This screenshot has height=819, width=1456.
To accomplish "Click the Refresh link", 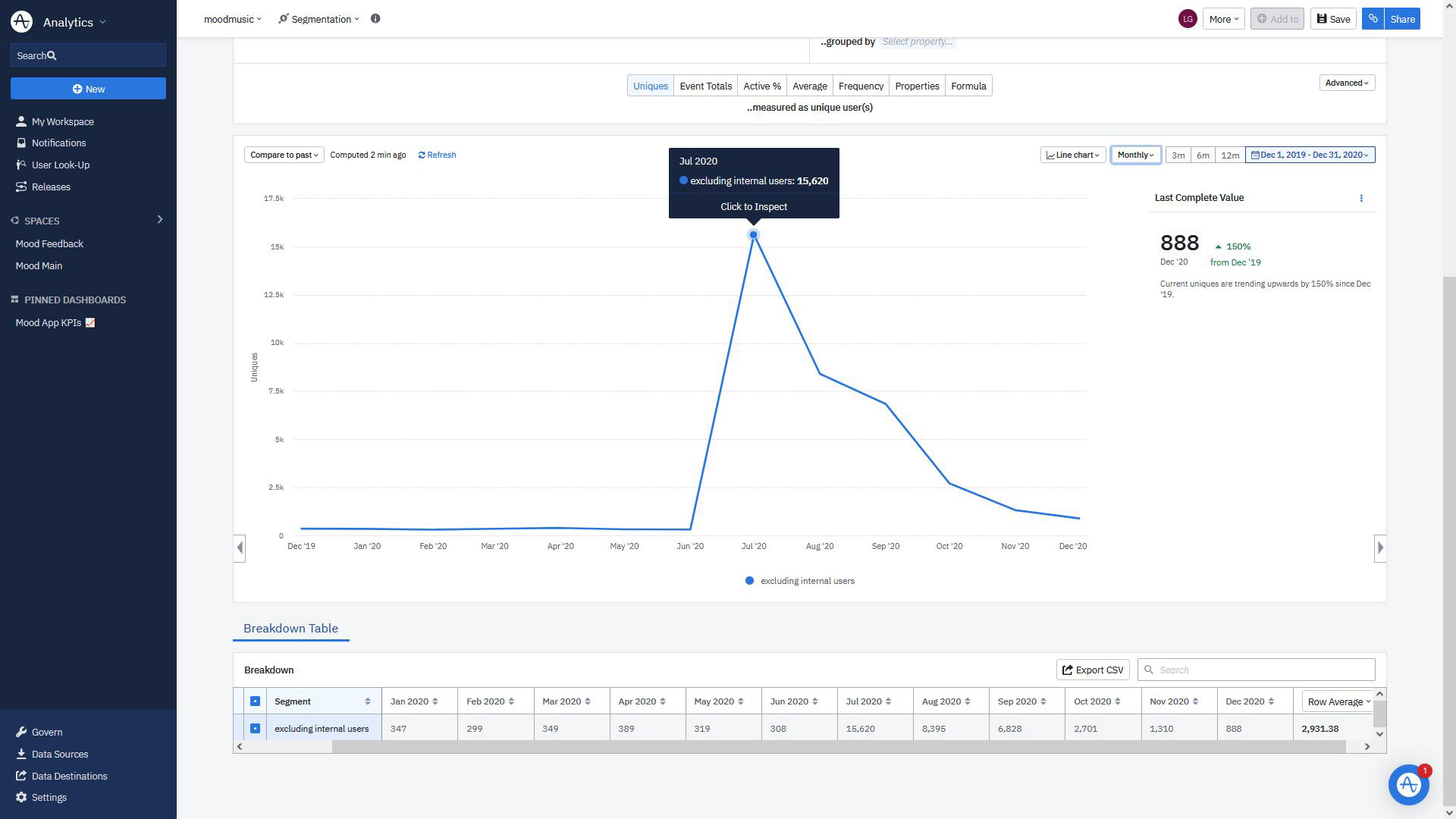I will (438, 155).
